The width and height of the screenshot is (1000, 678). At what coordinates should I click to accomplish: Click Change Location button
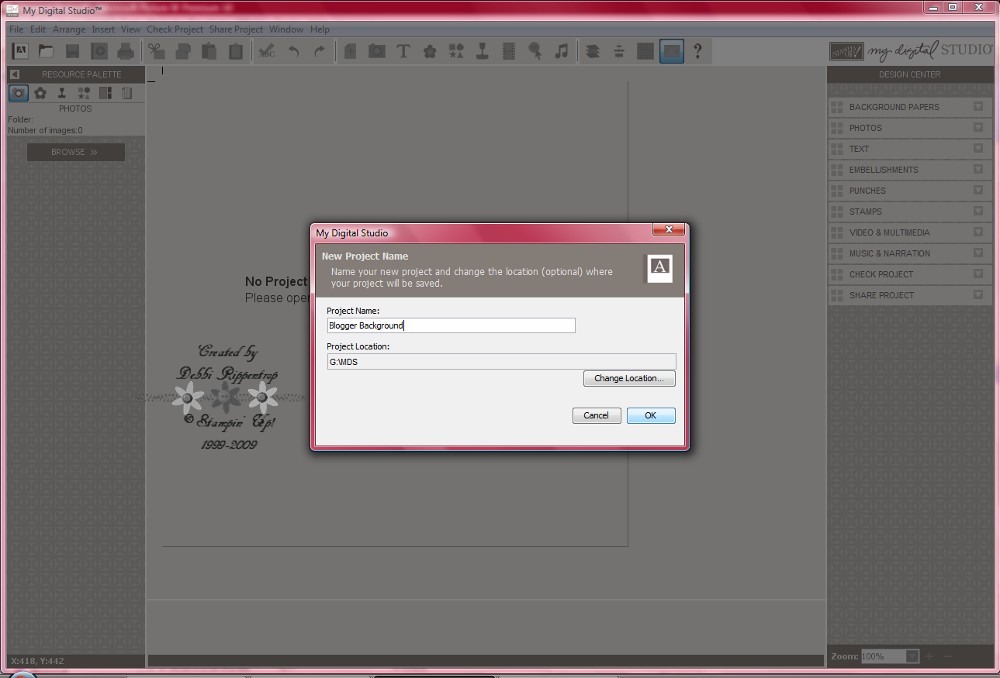[x=629, y=378]
